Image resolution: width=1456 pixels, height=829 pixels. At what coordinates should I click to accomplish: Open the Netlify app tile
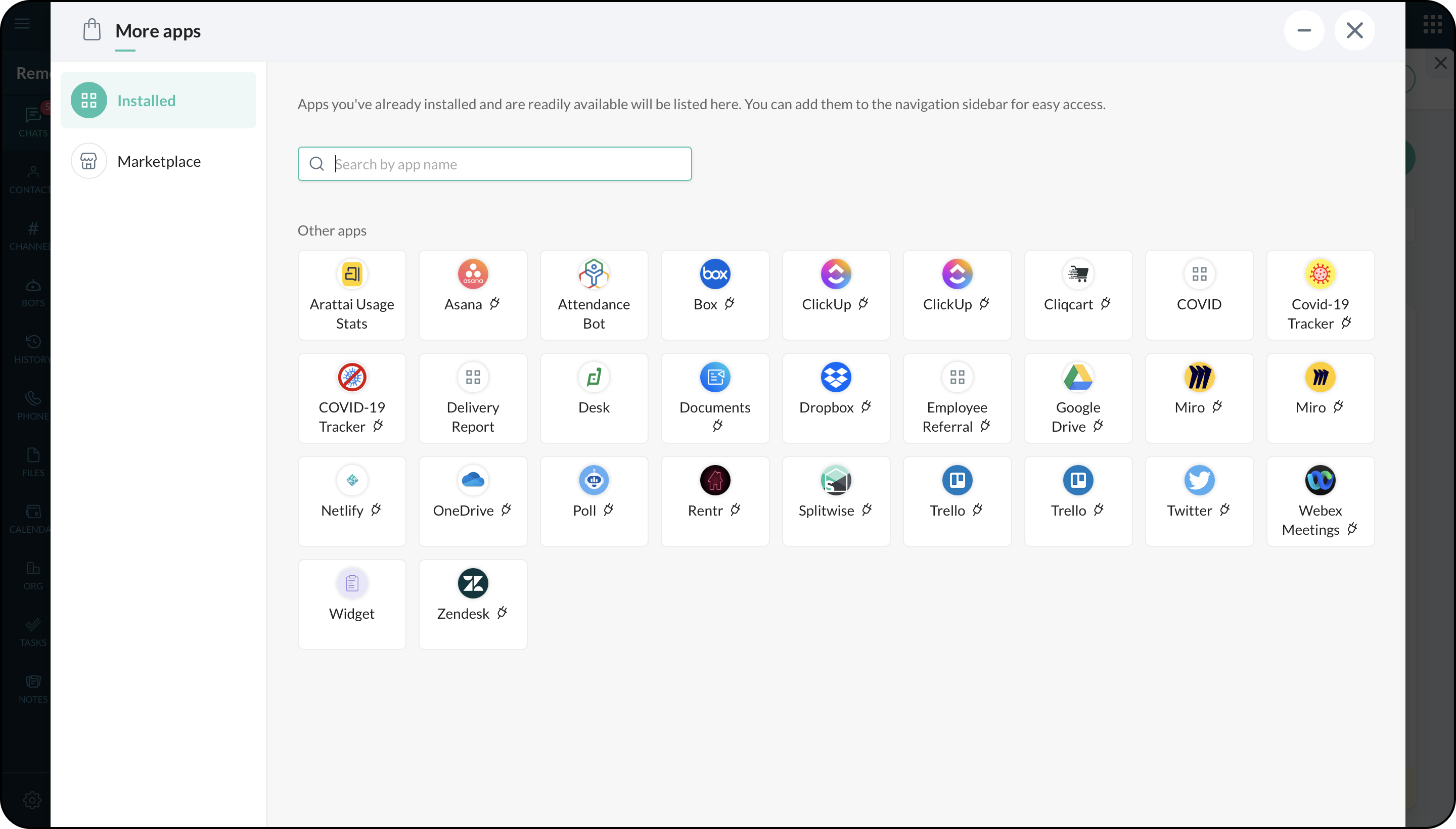[x=351, y=500]
